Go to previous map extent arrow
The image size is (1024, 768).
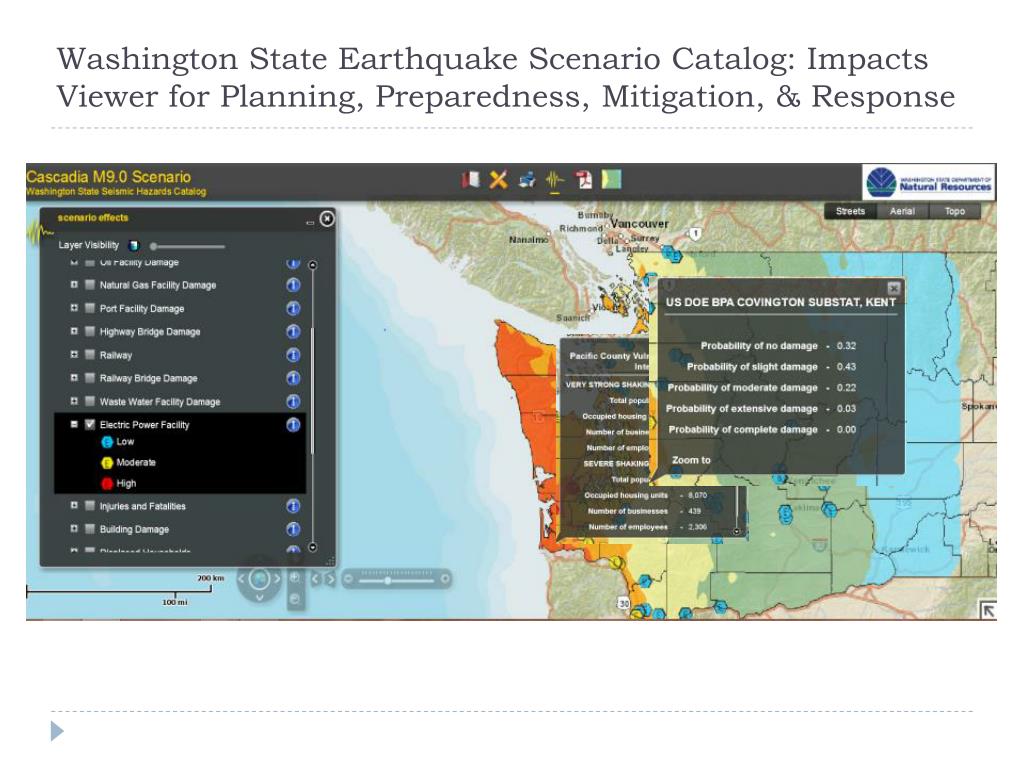pos(315,579)
